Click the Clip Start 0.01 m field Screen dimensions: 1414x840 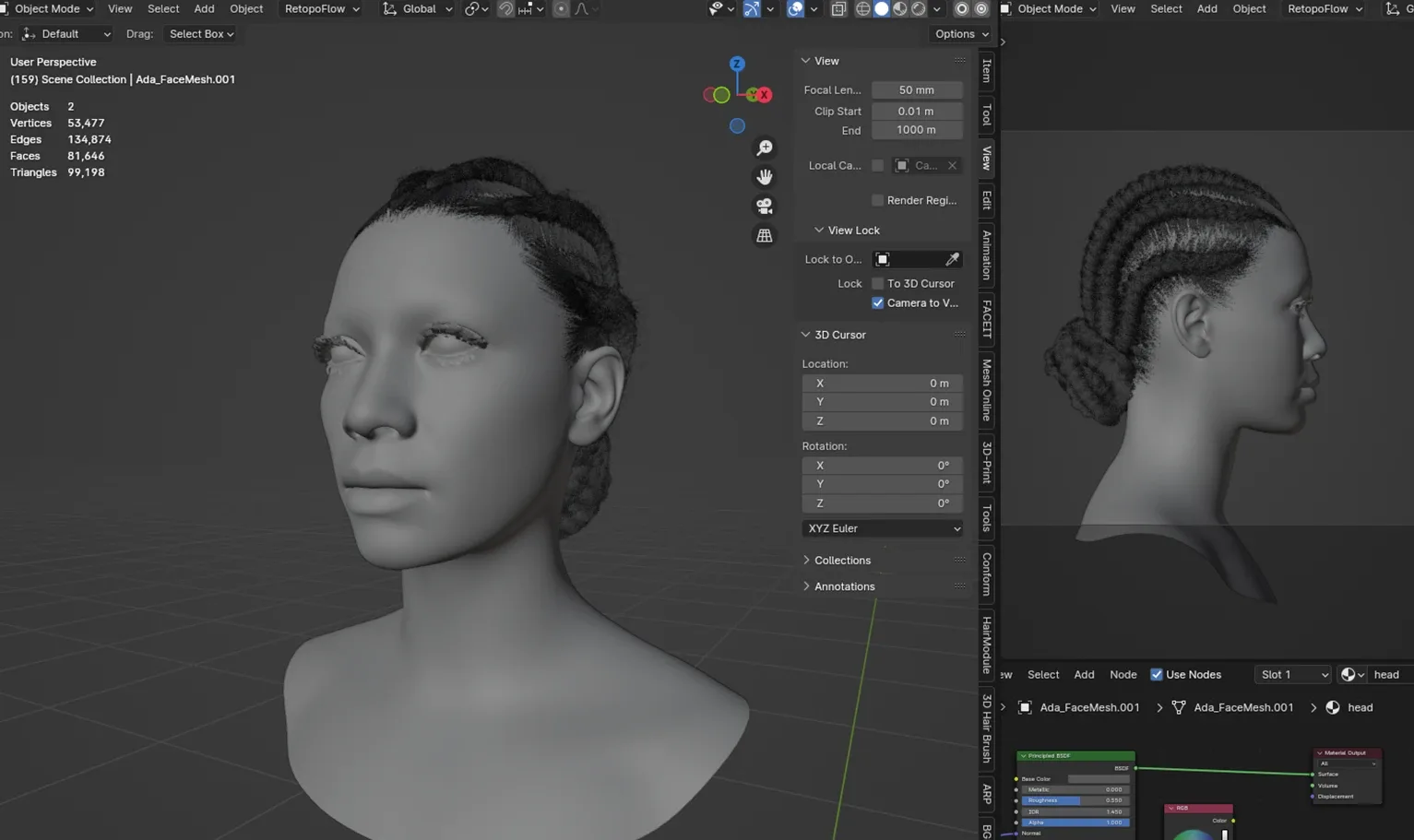(917, 111)
